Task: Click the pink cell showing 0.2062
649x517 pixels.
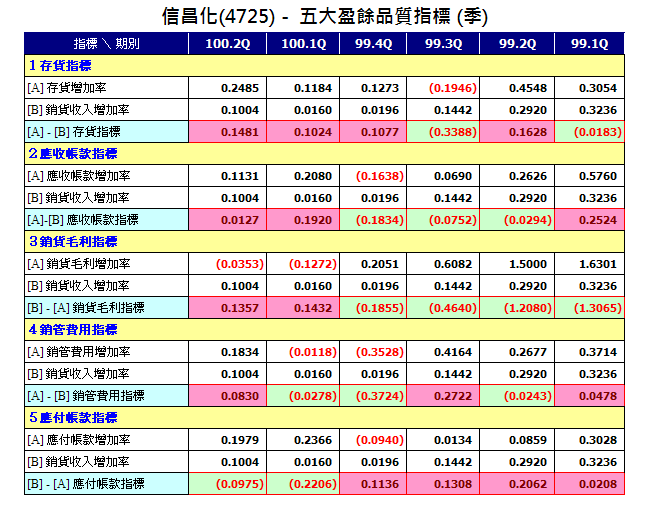Action: [517, 484]
